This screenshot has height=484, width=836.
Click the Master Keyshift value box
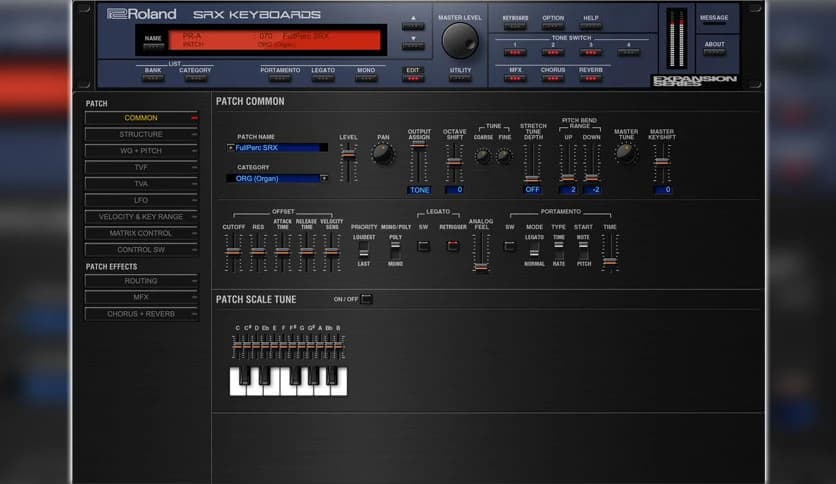662,189
